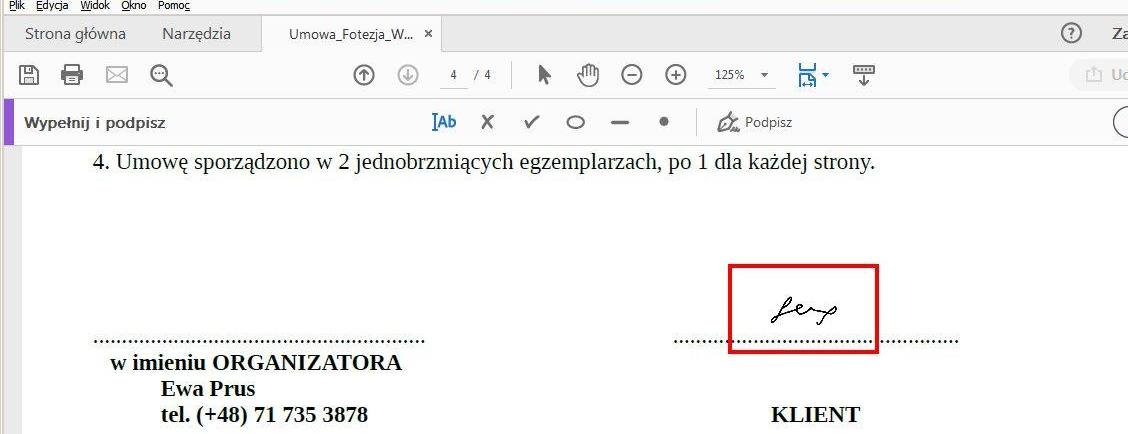Pick the checkmark tool
Image resolution: width=1128 pixels, height=434 pixels.
[531, 122]
